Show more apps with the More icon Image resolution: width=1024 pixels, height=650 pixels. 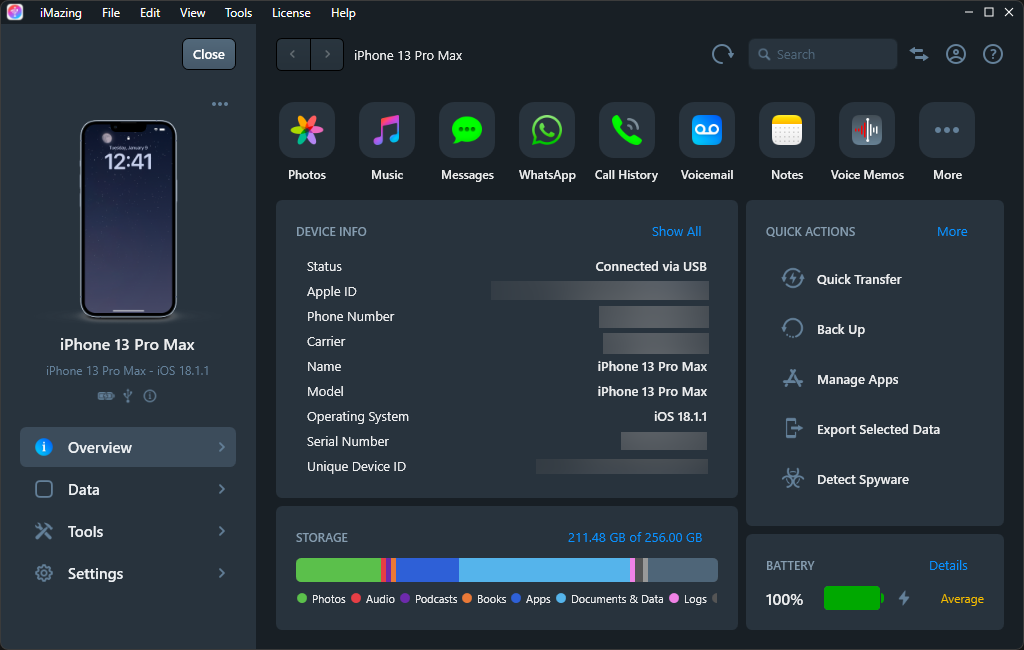click(x=947, y=130)
